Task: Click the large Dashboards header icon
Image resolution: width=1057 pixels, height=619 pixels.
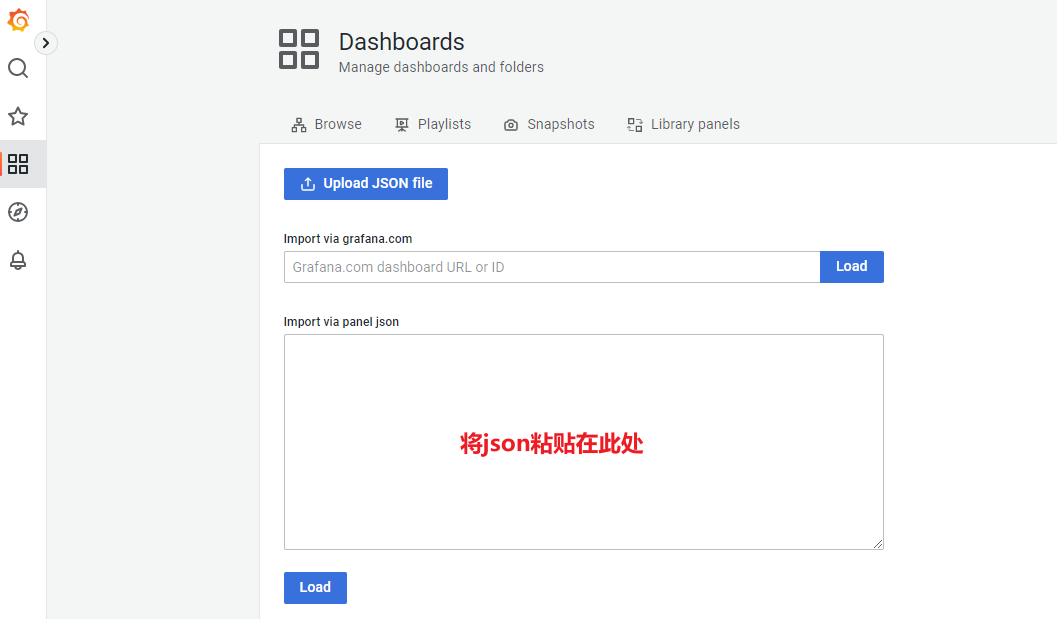Action: coord(299,49)
